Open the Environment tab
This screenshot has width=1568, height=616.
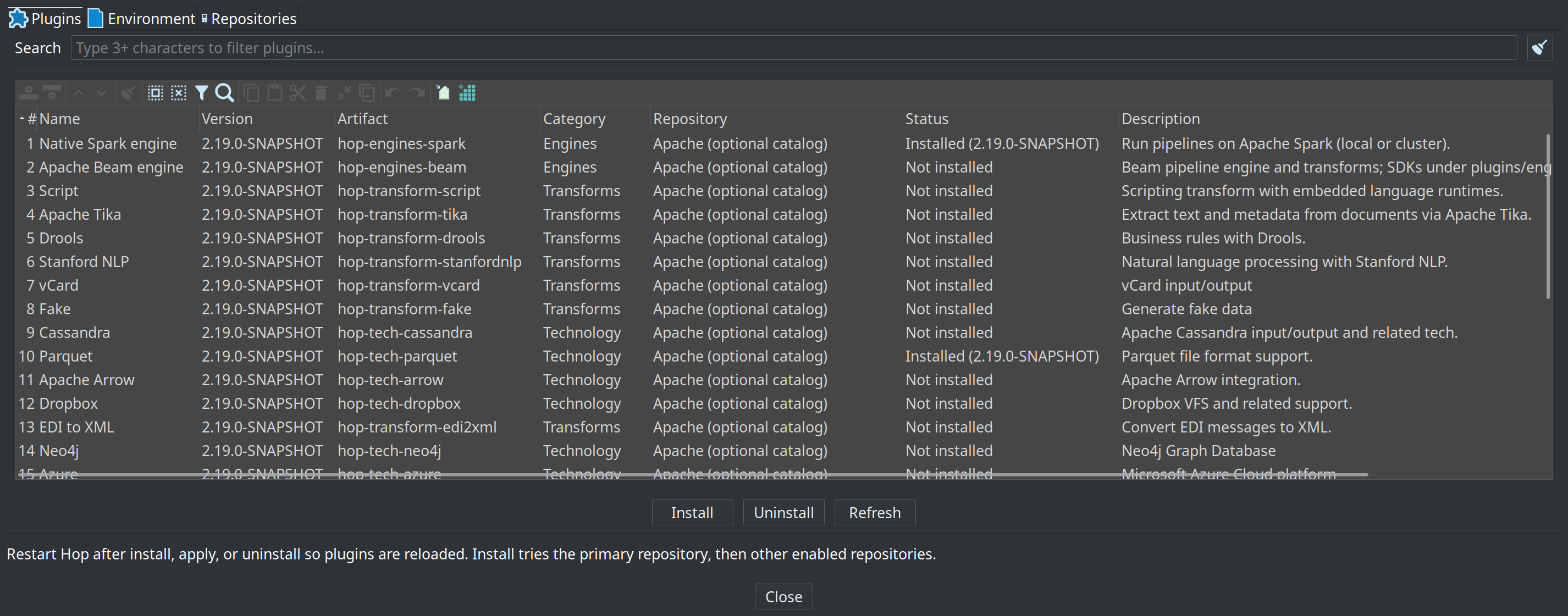tap(142, 19)
